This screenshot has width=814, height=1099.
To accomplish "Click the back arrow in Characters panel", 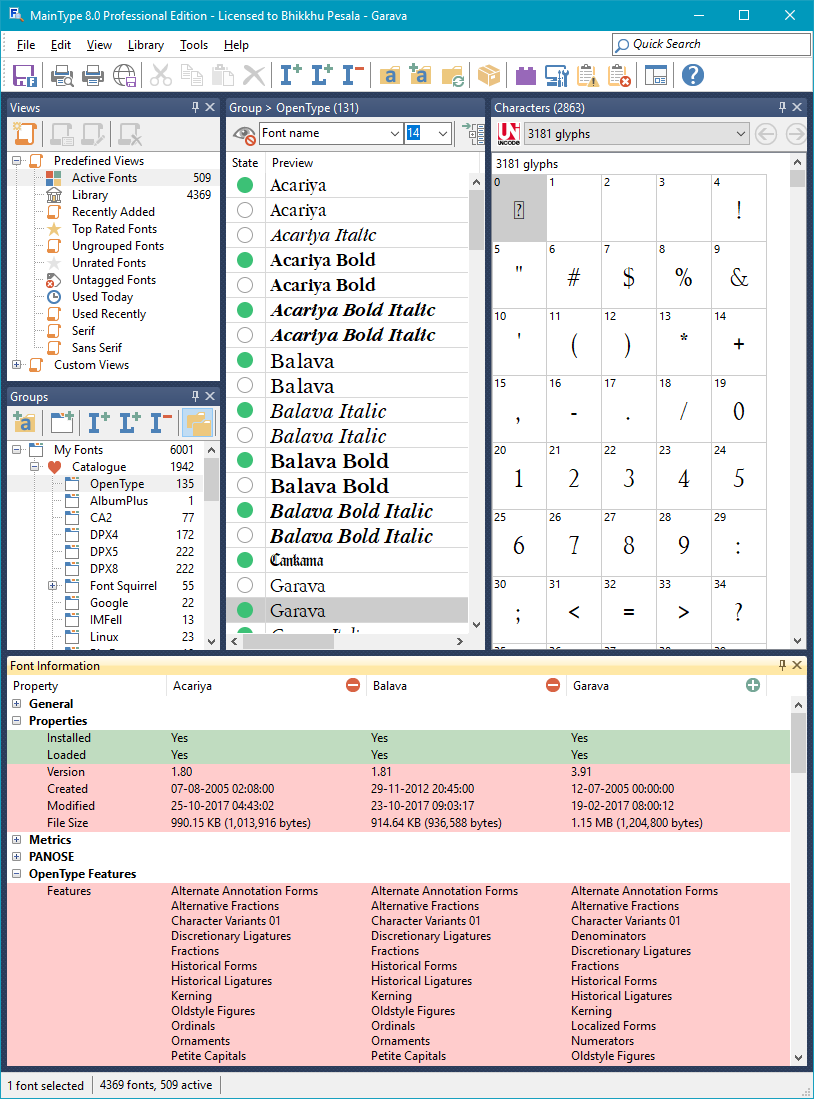I will (766, 133).
